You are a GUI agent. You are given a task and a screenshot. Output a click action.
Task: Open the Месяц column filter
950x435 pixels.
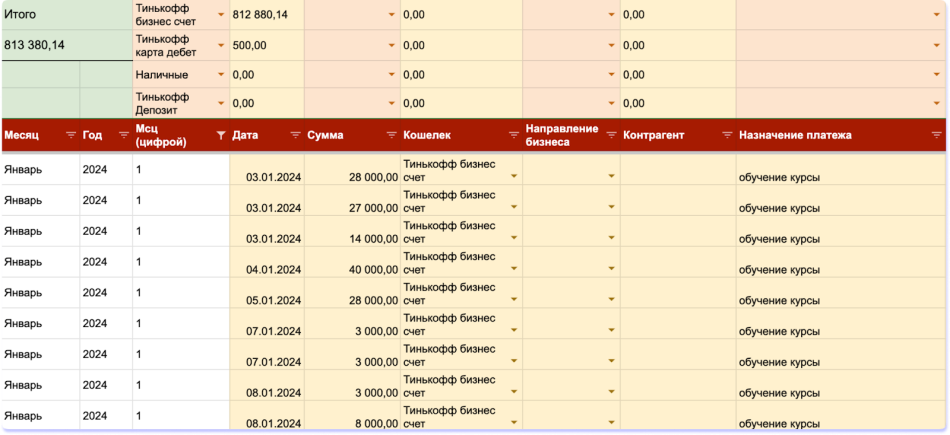click(x=70, y=135)
